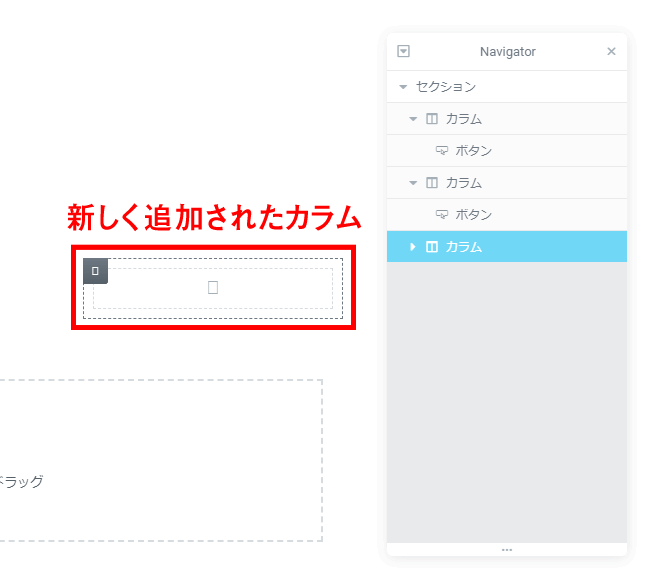Click the second カラム column icon
This screenshot has width=654, height=586.
(x=432, y=183)
